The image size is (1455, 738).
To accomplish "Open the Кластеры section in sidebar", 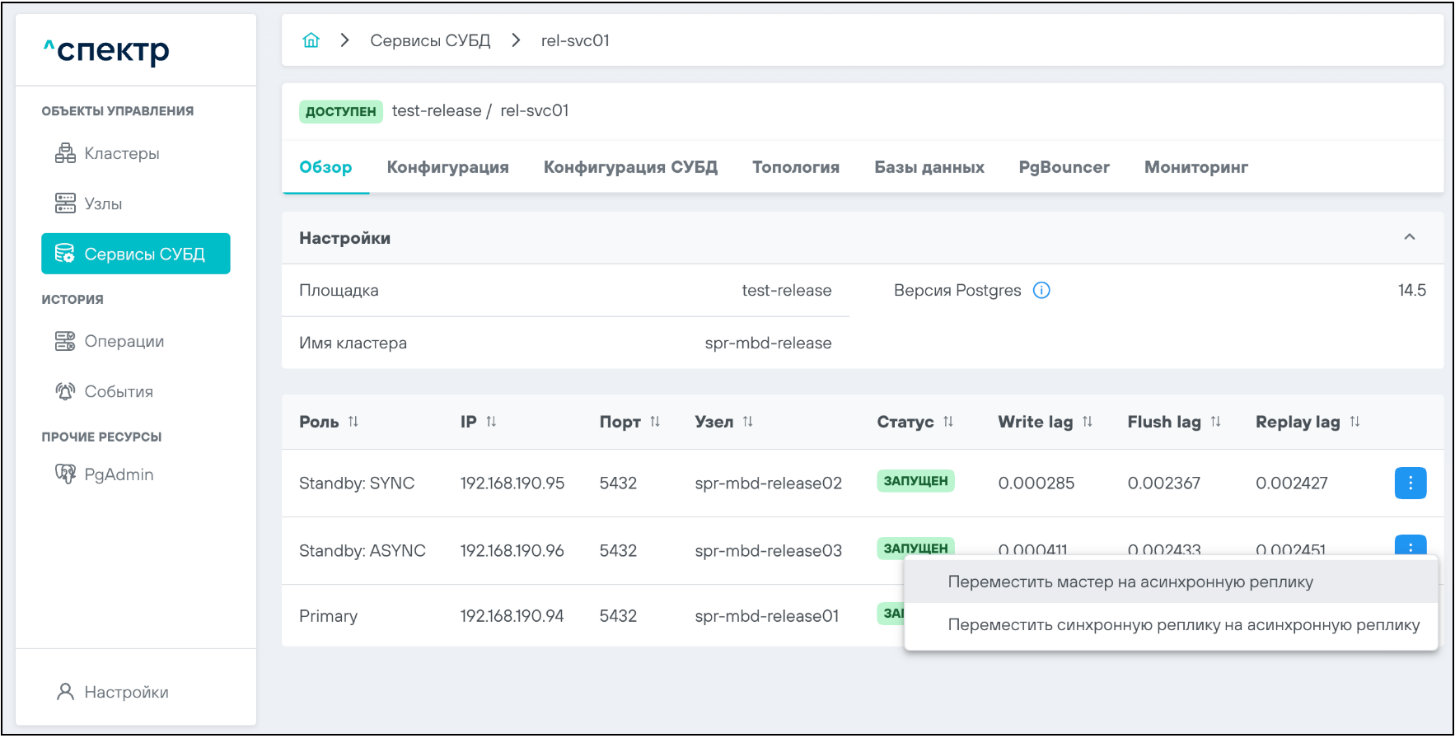I will coord(121,154).
